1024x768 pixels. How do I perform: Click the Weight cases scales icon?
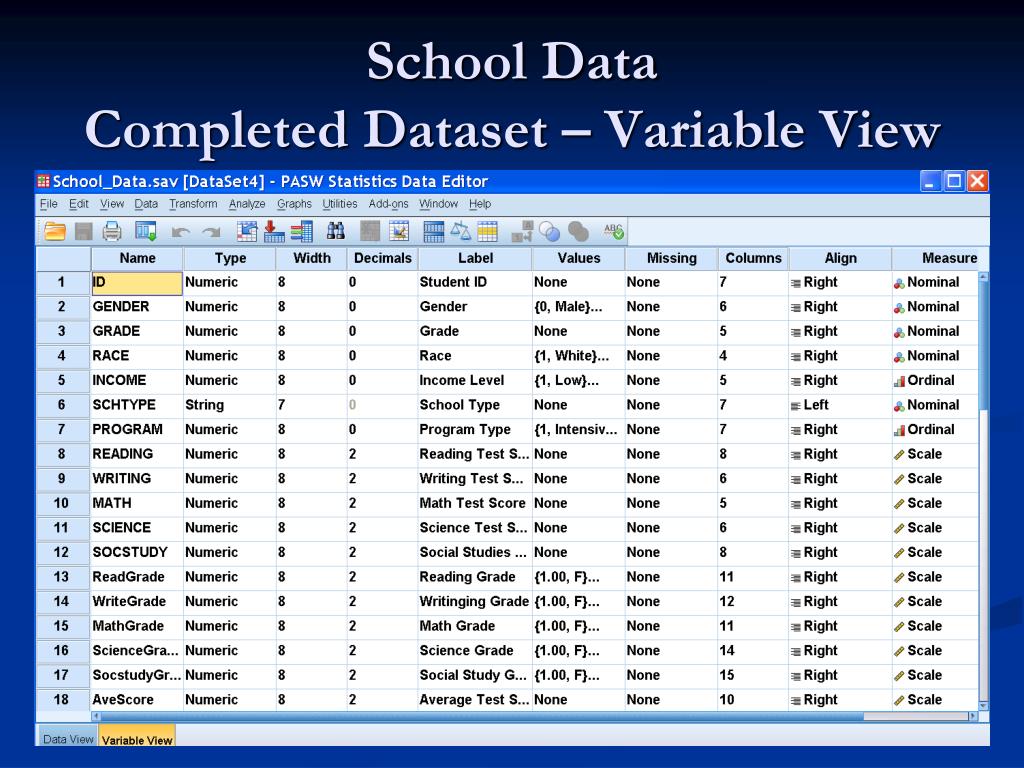pyautogui.click(x=460, y=231)
